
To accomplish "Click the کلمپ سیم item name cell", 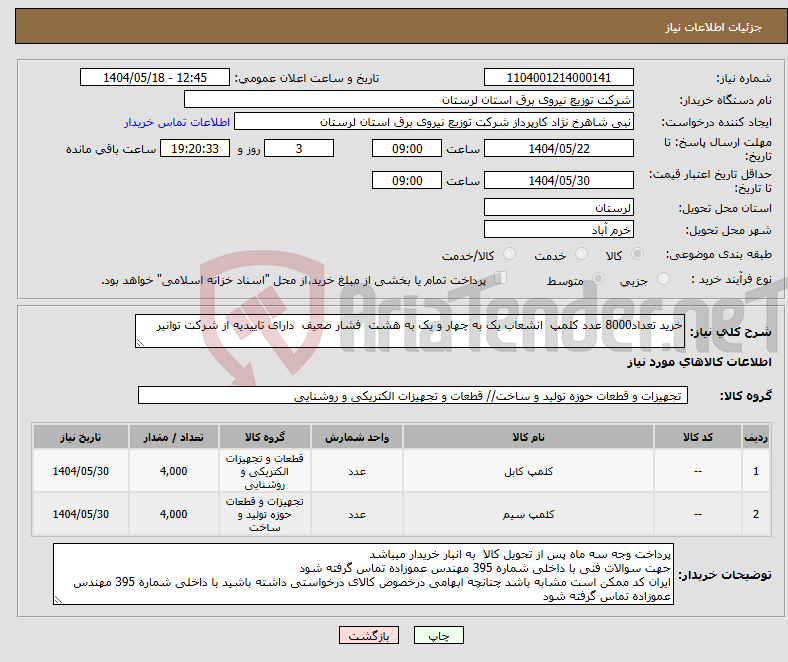I will click(528, 514).
